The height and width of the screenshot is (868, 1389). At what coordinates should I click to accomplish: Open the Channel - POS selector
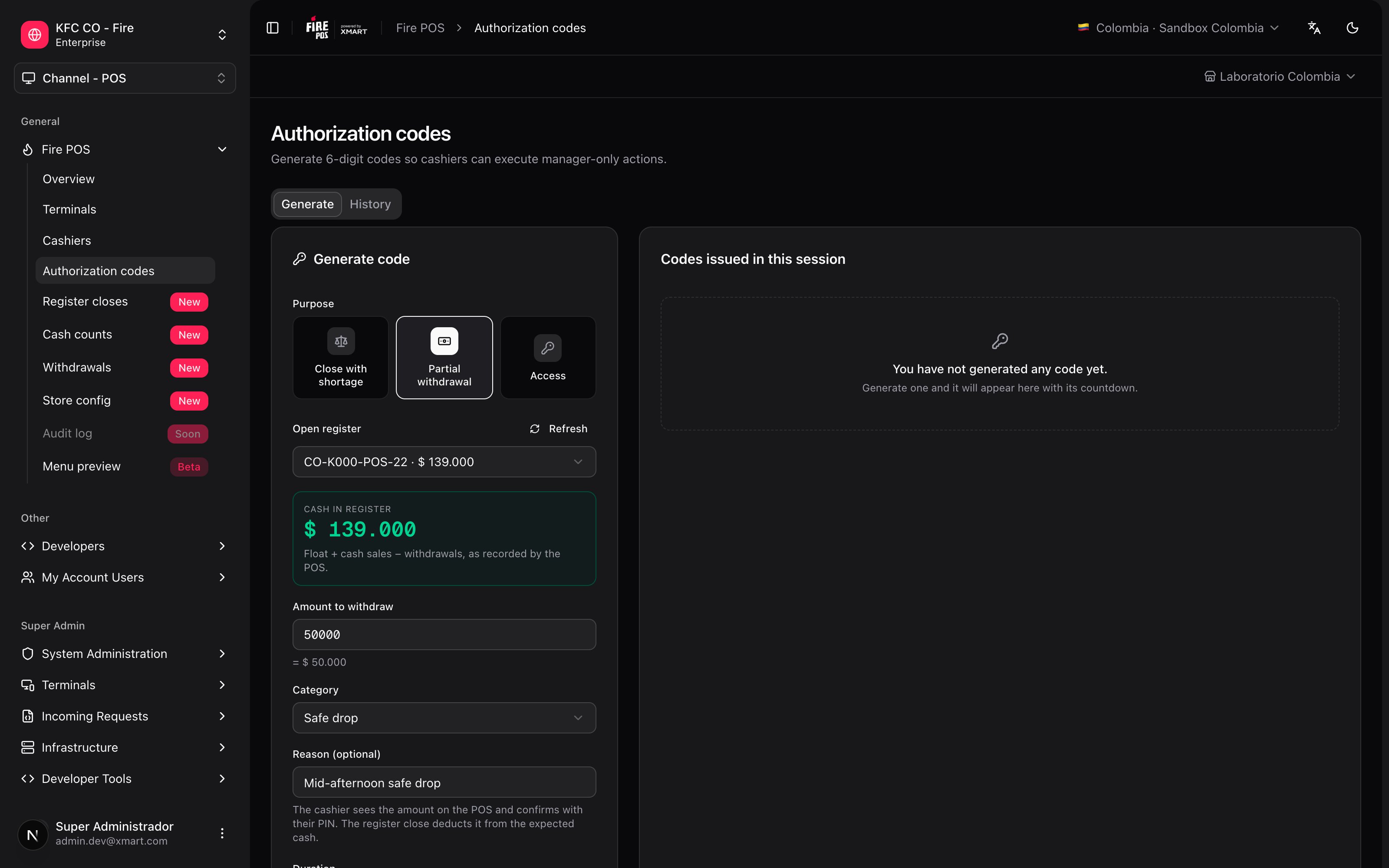tap(125, 78)
